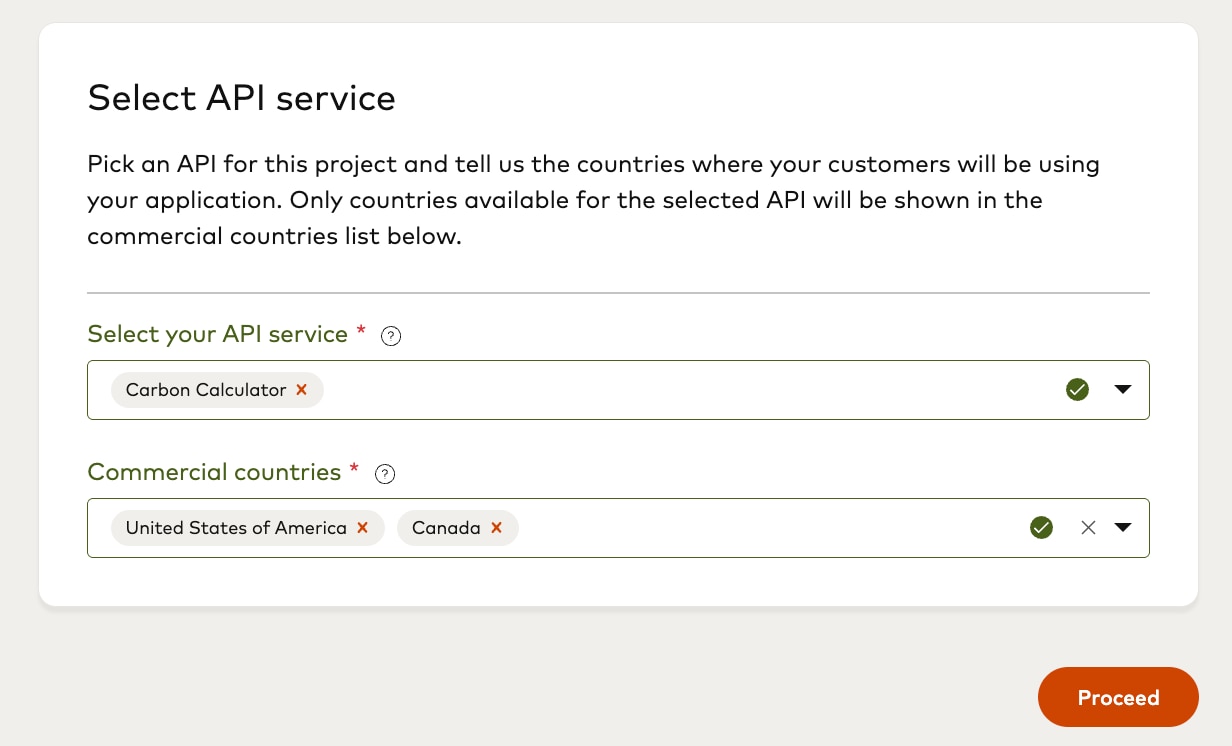Viewport: 1232px width, 746px height.
Task: Select the Canada chip
Action: click(x=445, y=528)
